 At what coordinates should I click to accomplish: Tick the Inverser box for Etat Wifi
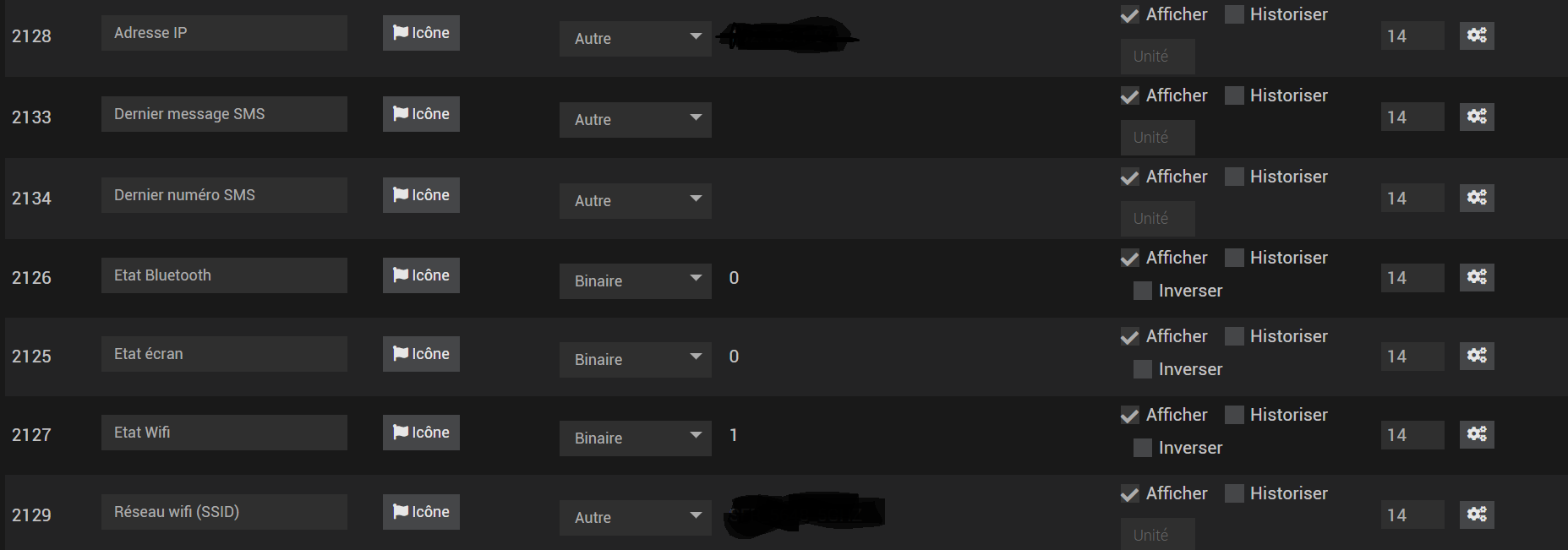pyautogui.click(x=1142, y=449)
